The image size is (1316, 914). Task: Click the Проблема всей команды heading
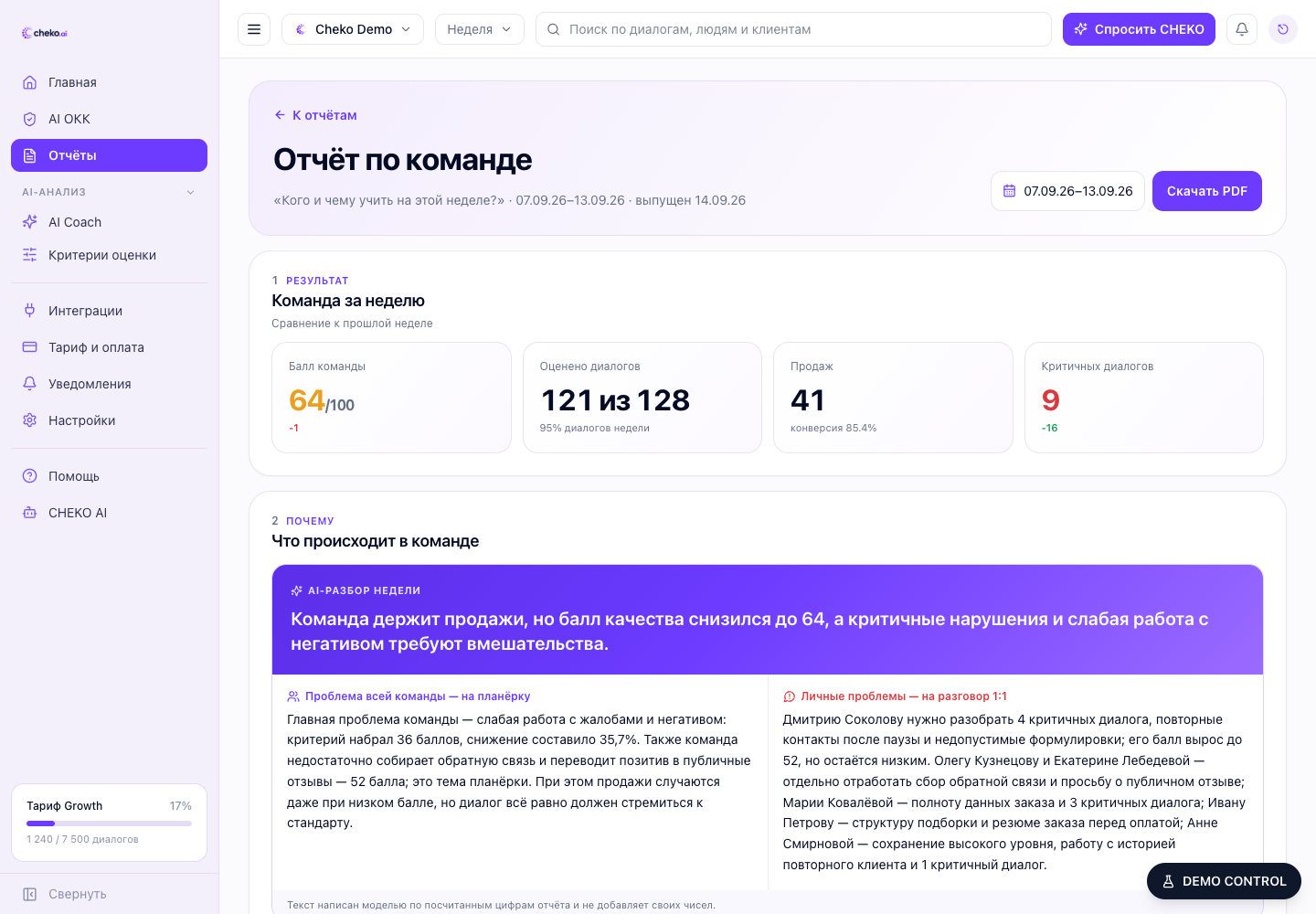coord(418,696)
